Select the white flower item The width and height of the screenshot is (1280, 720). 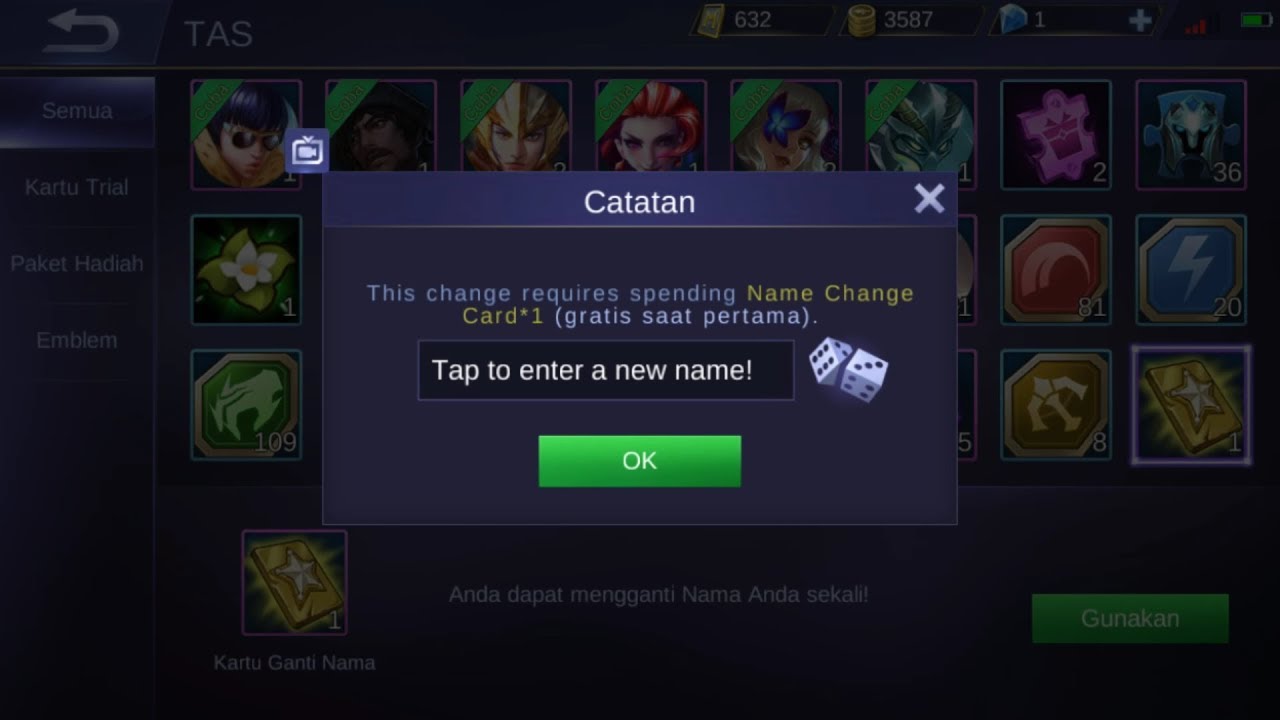246,269
